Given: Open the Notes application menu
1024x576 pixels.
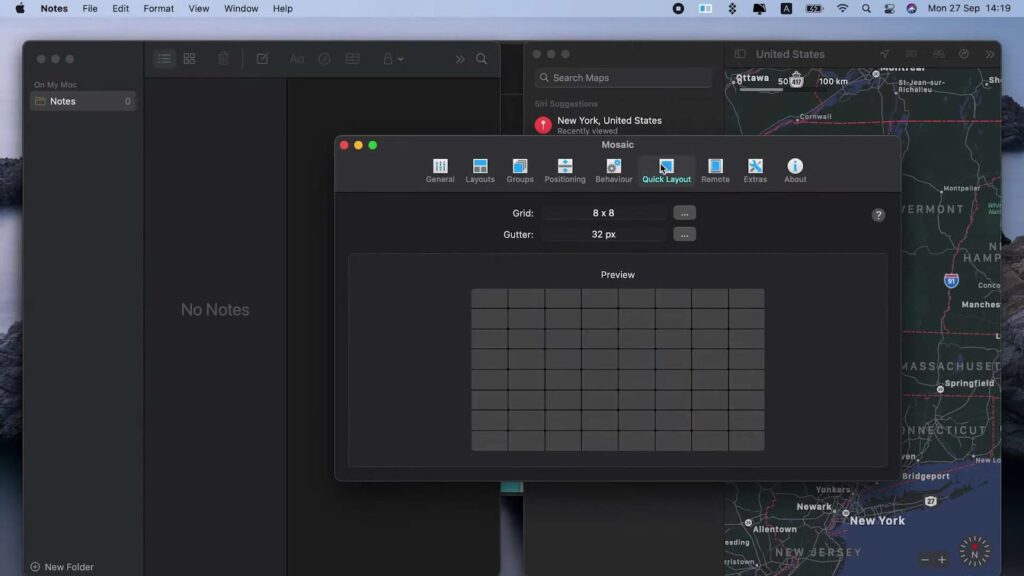Looking at the screenshot, I should coord(54,8).
